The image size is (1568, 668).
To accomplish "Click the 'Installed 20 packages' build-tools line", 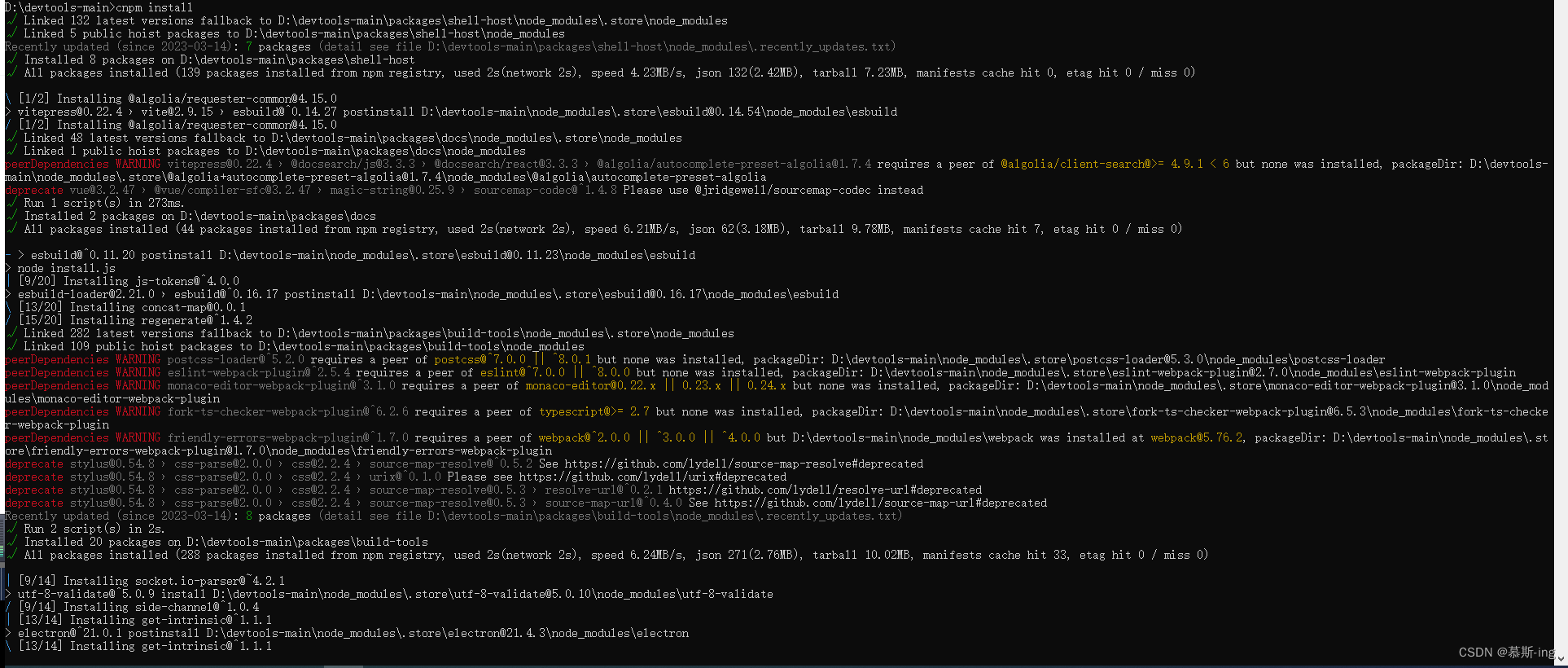I will pyautogui.click(x=226, y=542).
